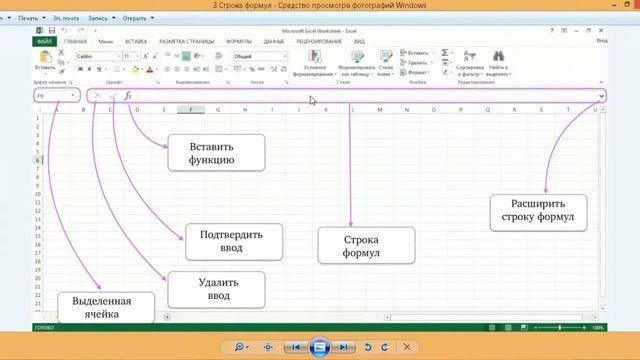Open the ДАННЫЕ ribbon tab
This screenshot has width=640, height=360.
point(274,41)
